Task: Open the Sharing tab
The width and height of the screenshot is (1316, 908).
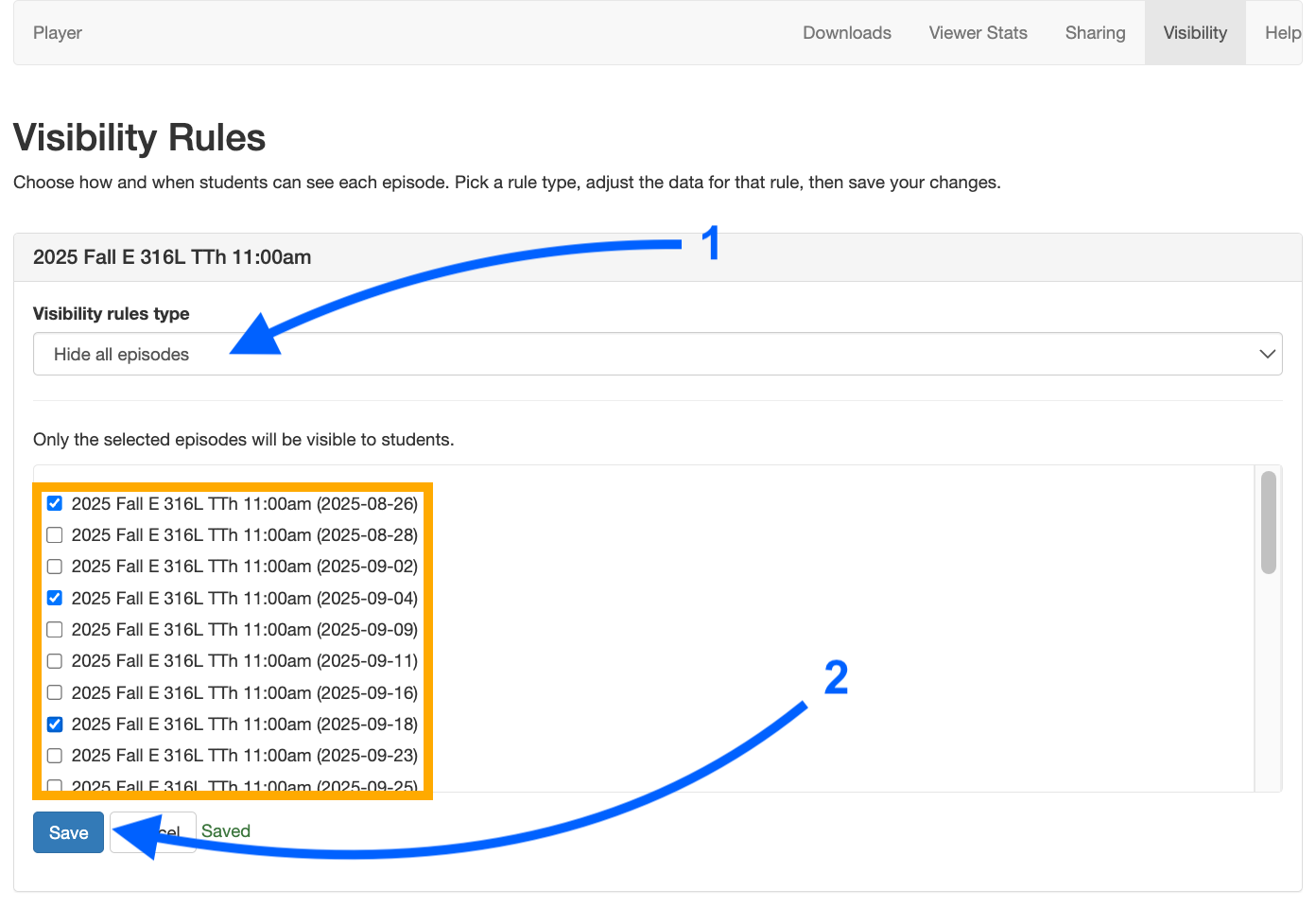Action: [1095, 33]
